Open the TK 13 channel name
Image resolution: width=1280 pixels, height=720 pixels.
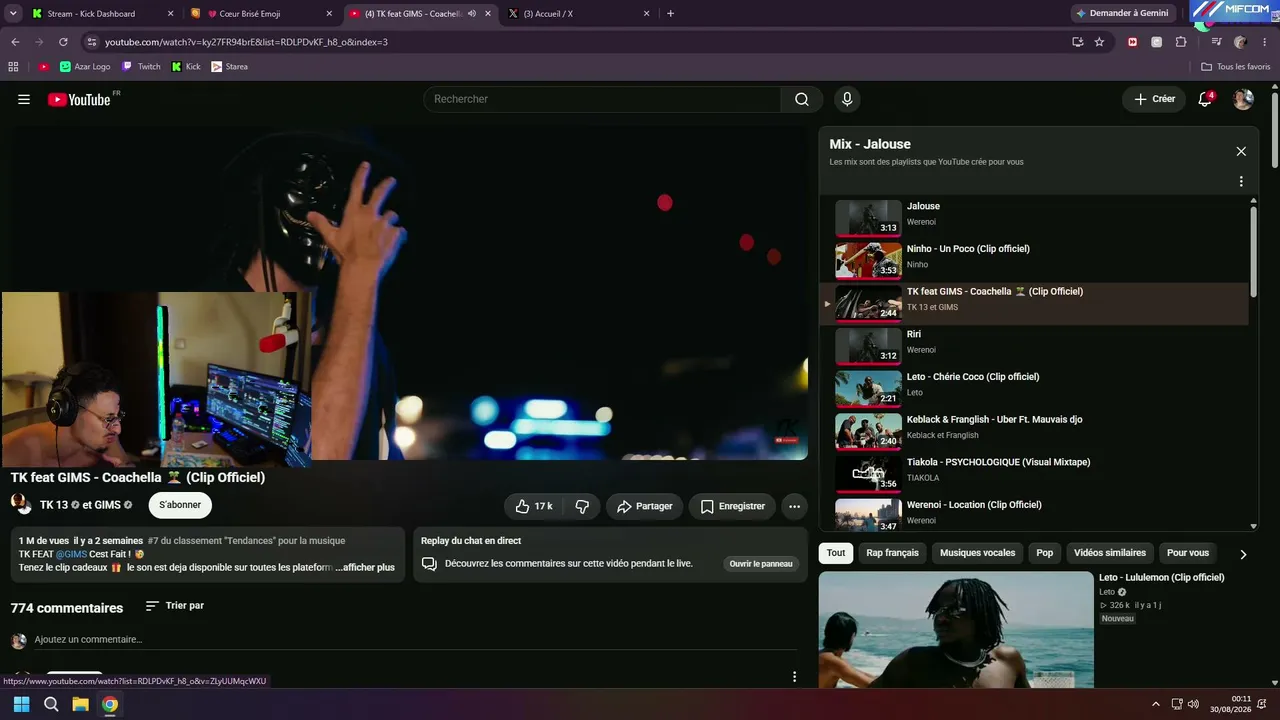[54, 505]
